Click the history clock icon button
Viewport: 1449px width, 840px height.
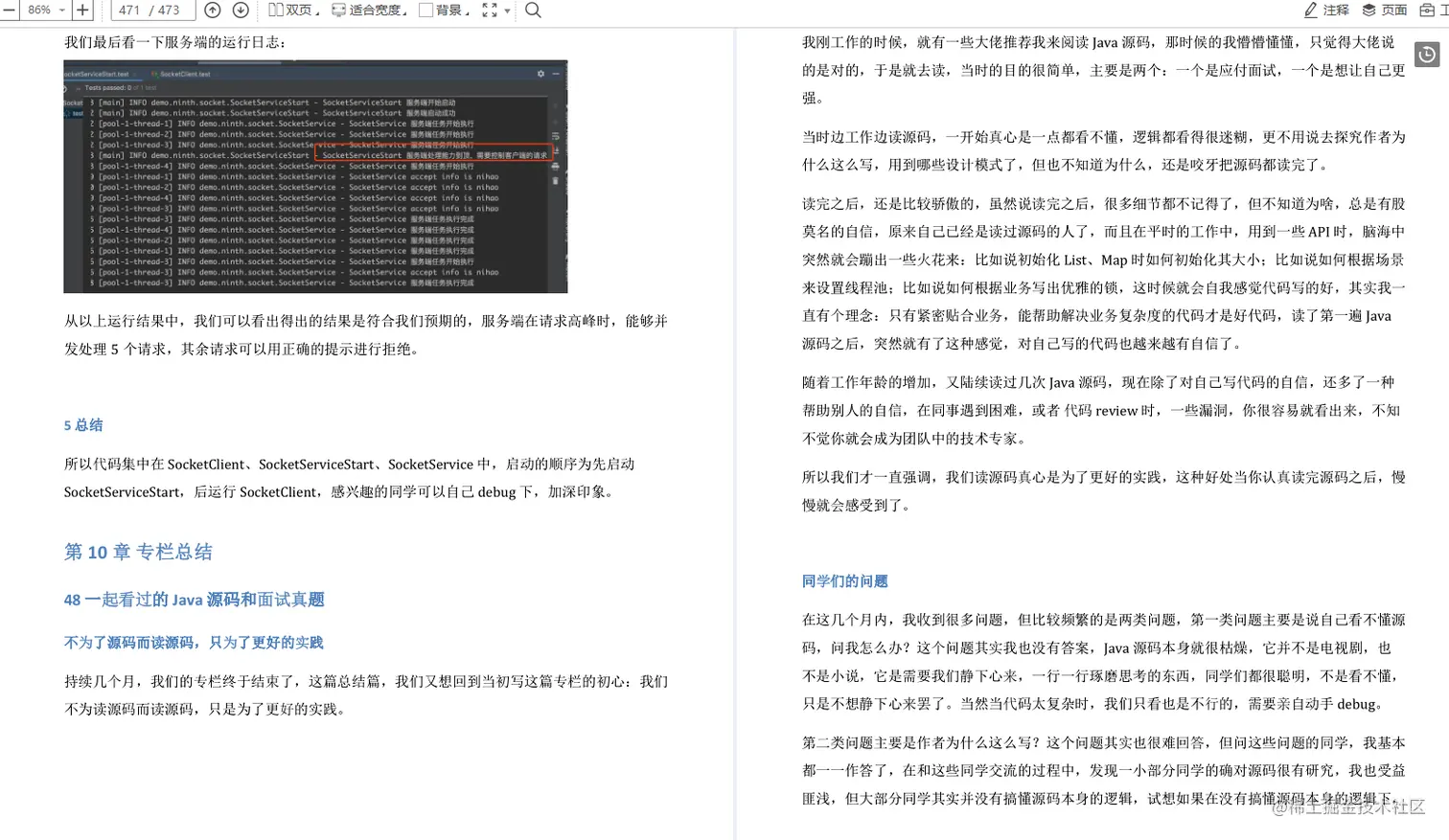pos(1427,55)
